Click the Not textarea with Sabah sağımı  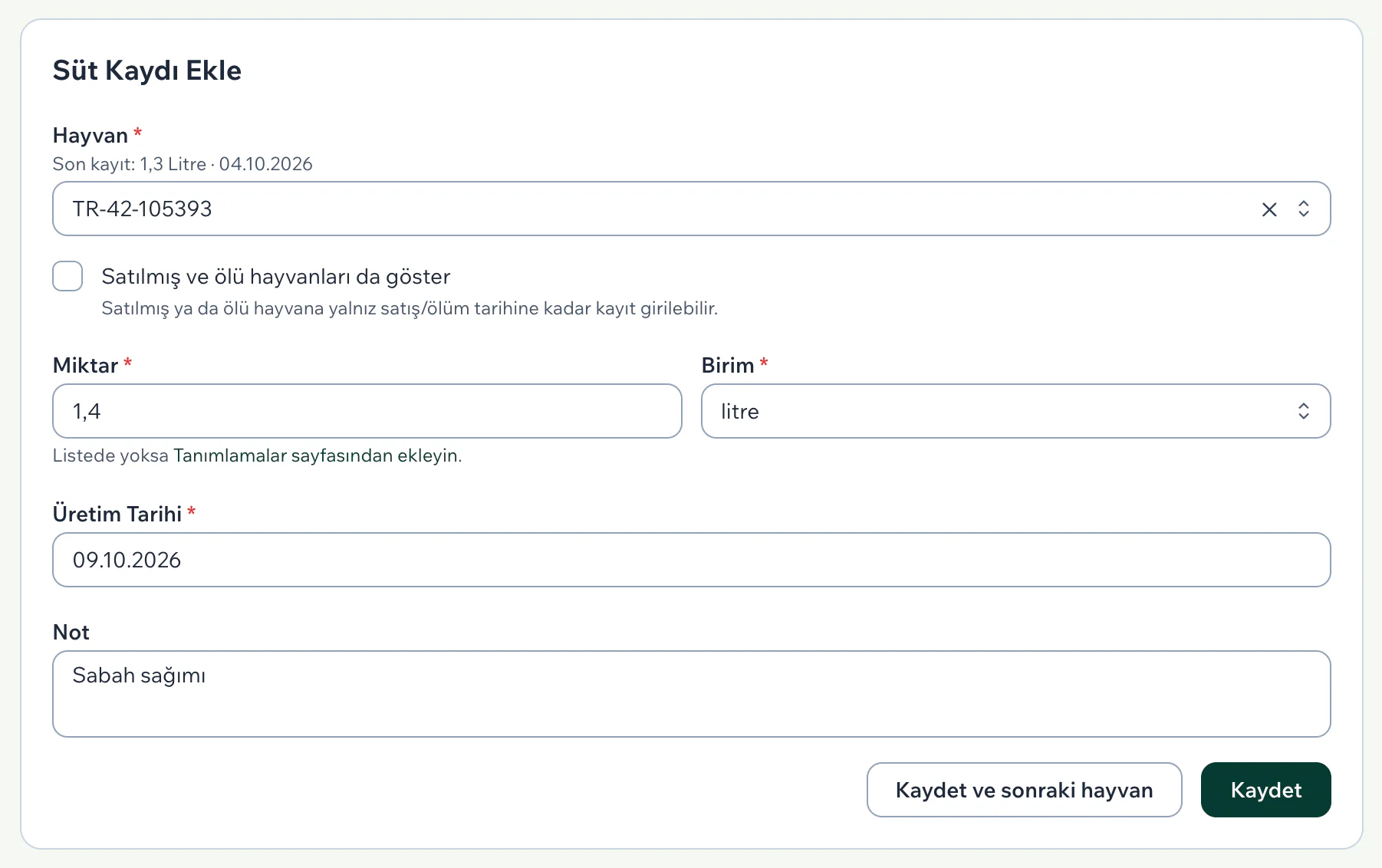[x=691, y=694]
